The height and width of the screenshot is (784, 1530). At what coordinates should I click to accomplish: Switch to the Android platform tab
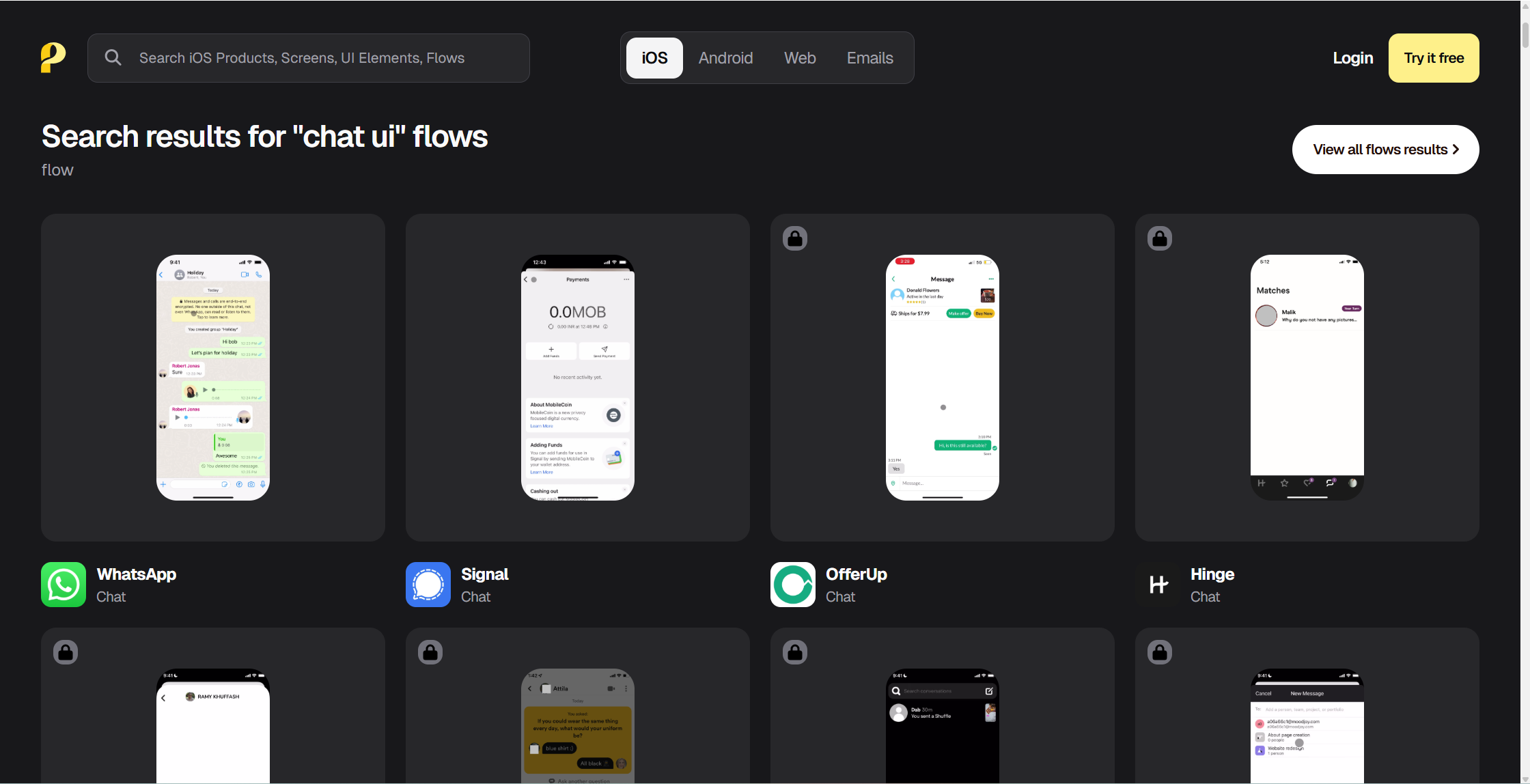(x=725, y=58)
